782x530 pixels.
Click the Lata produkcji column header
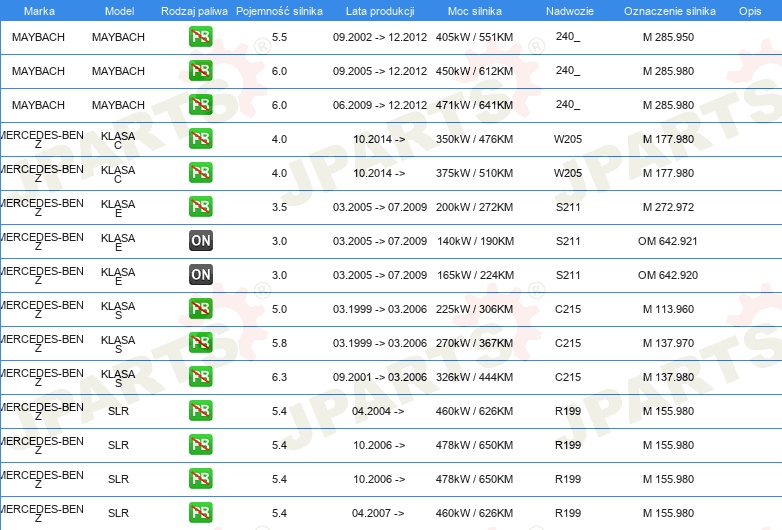click(380, 11)
